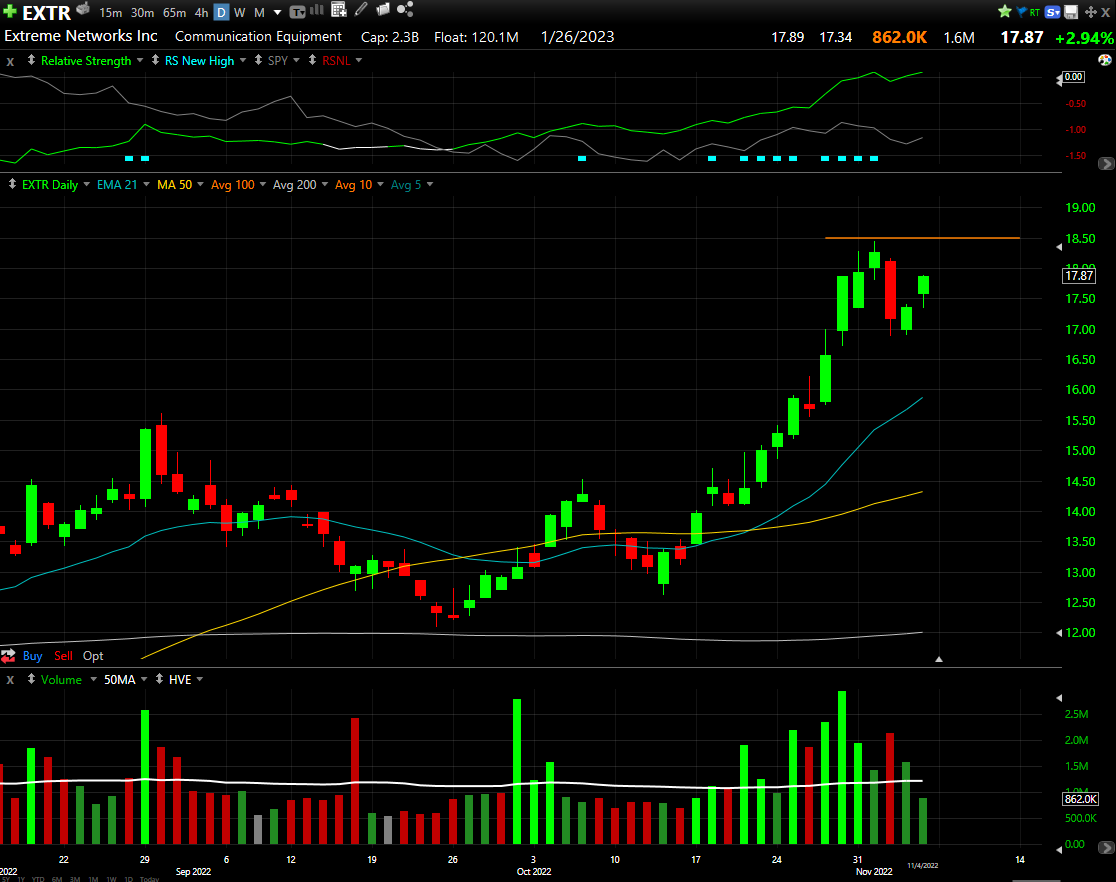Switch to 30m timeframe

tap(142, 13)
